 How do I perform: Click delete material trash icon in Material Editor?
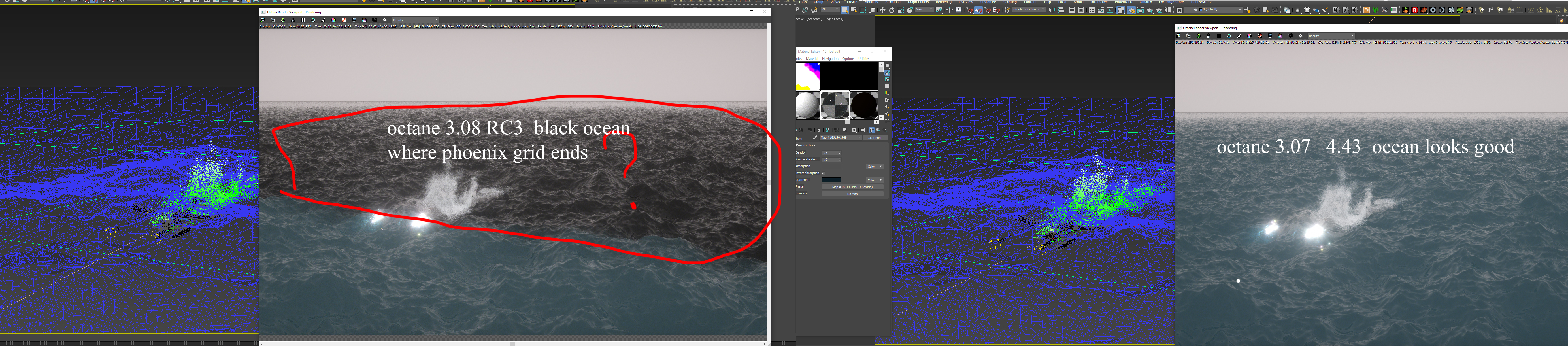coord(819,130)
